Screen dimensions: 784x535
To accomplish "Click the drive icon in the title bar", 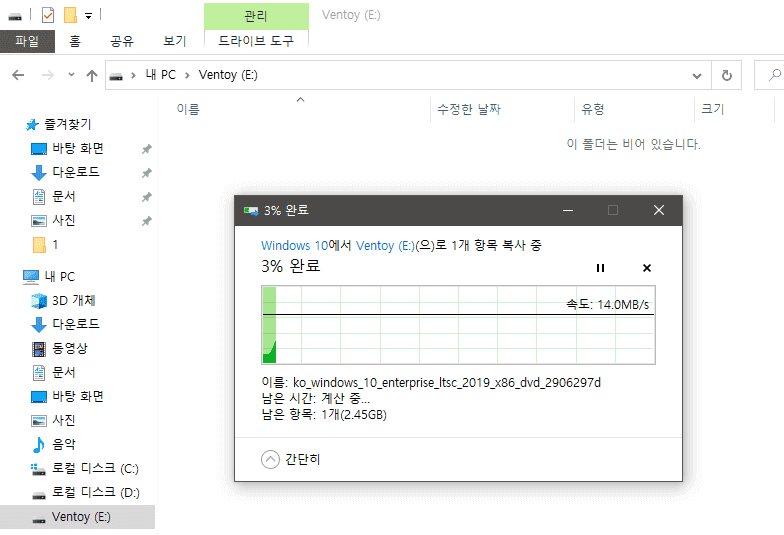I will 15,16.
